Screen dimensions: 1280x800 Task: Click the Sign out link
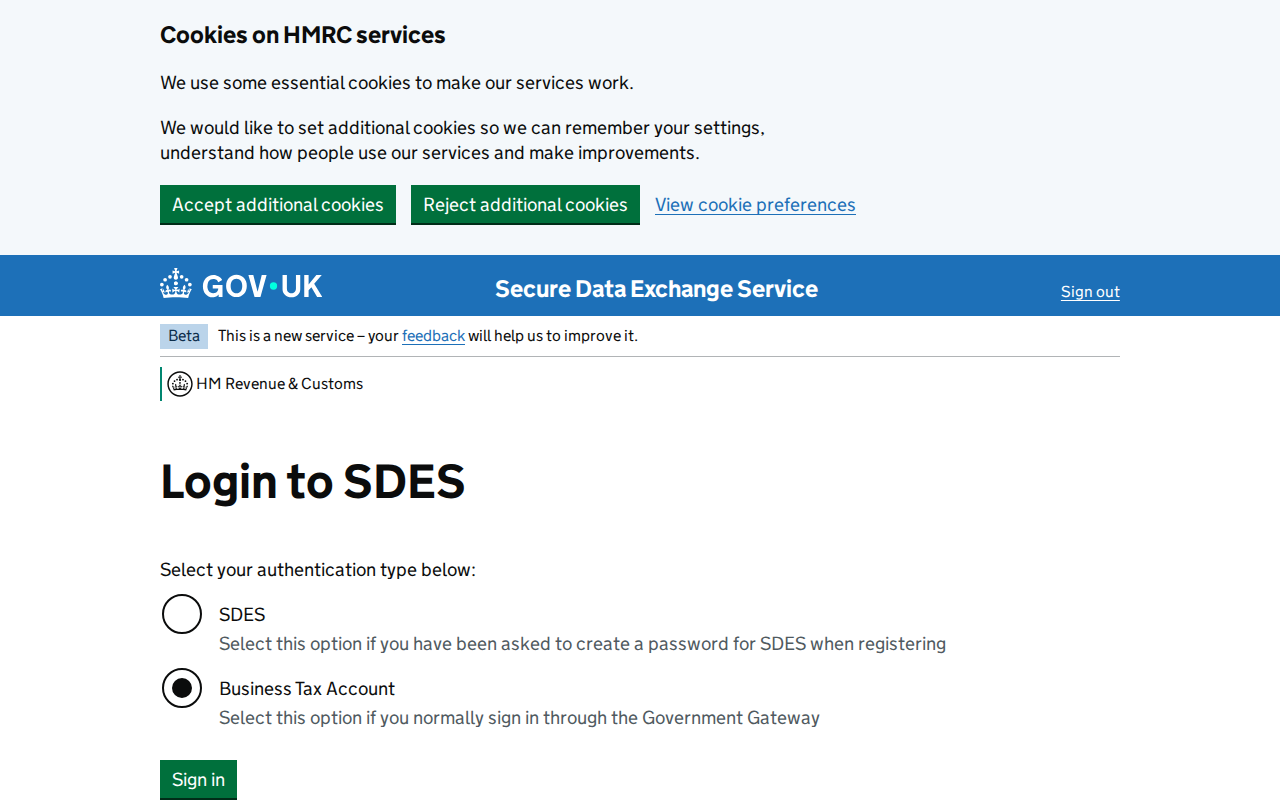click(1090, 291)
